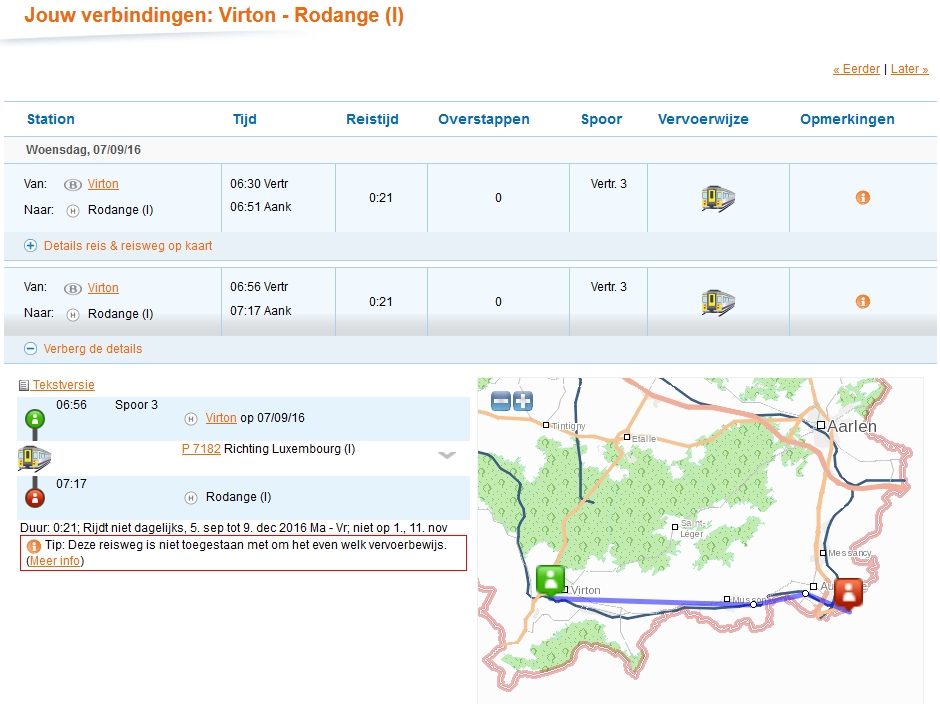Click the Aarlen label on the map
940x704 pixels.
coord(851,426)
